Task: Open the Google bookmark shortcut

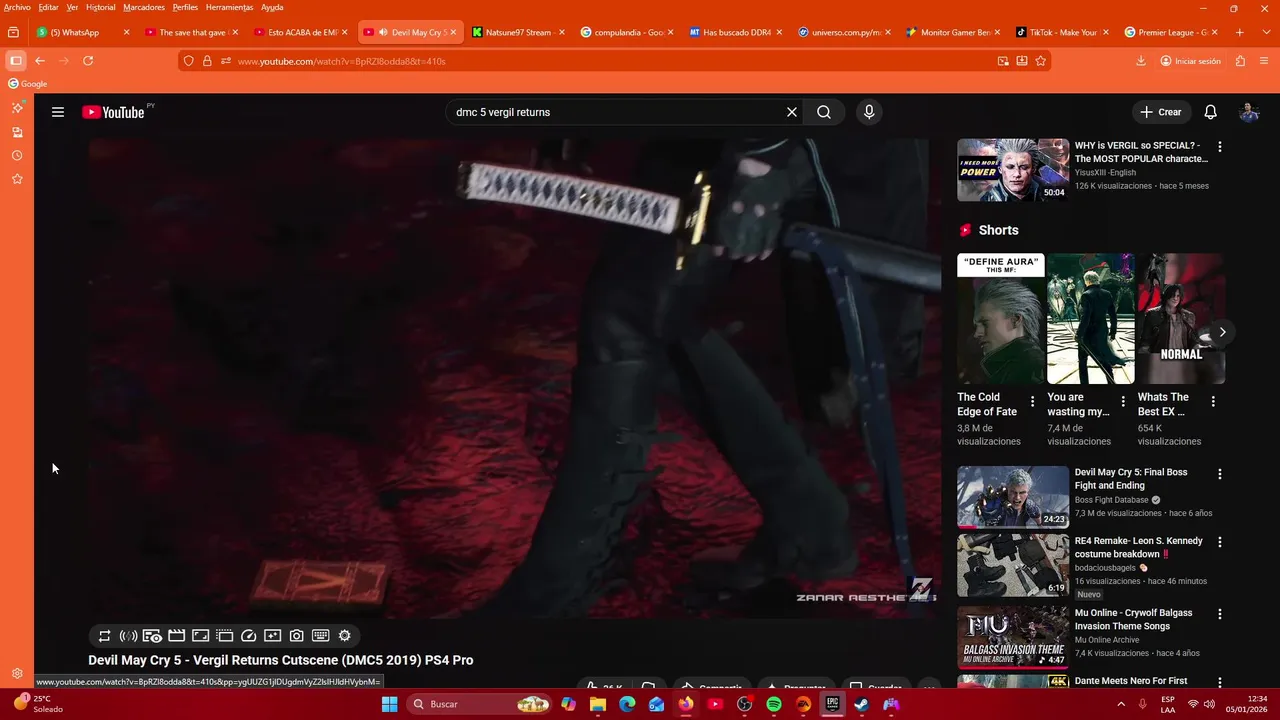Action: click(x=28, y=84)
